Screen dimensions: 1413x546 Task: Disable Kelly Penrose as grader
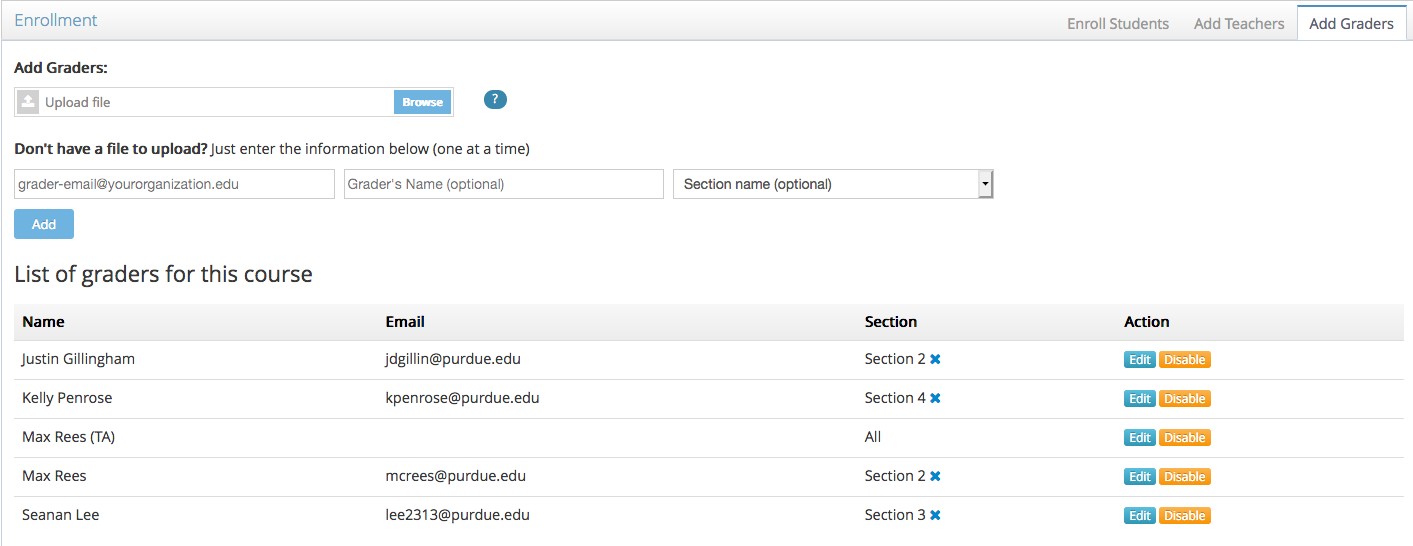[1184, 399]
